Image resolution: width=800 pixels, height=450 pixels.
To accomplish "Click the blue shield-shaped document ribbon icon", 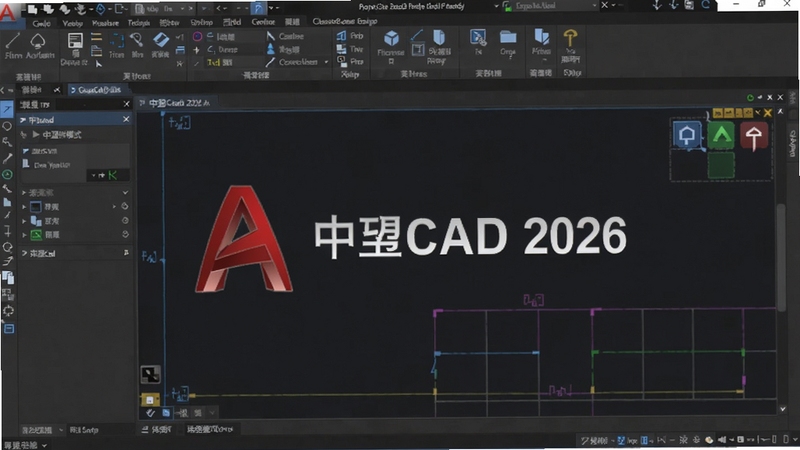I will [x=439, y=38].
